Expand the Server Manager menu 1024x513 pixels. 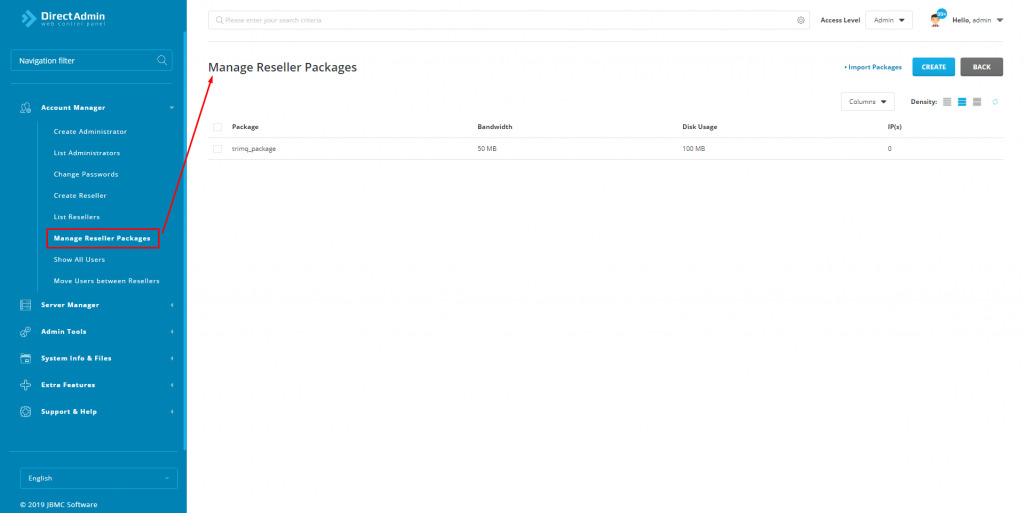click(70, 305)
